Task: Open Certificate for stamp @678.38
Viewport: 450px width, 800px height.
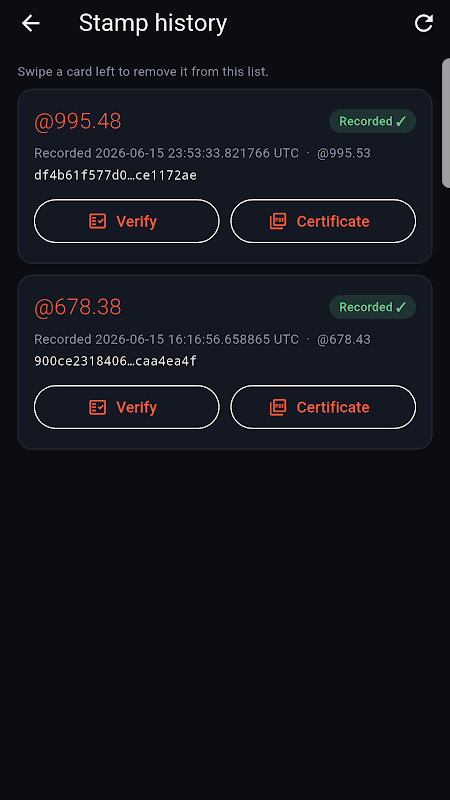Action: (323, 407)
